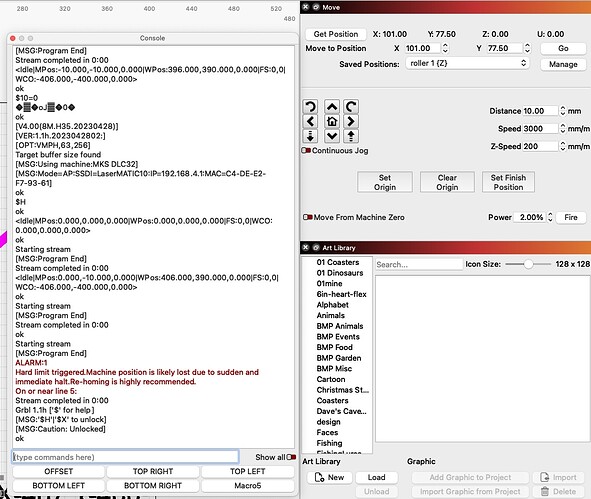The image size is (591, 499).
Task: Click the rotate clockwise jog icon
Action: click(351, 107)
